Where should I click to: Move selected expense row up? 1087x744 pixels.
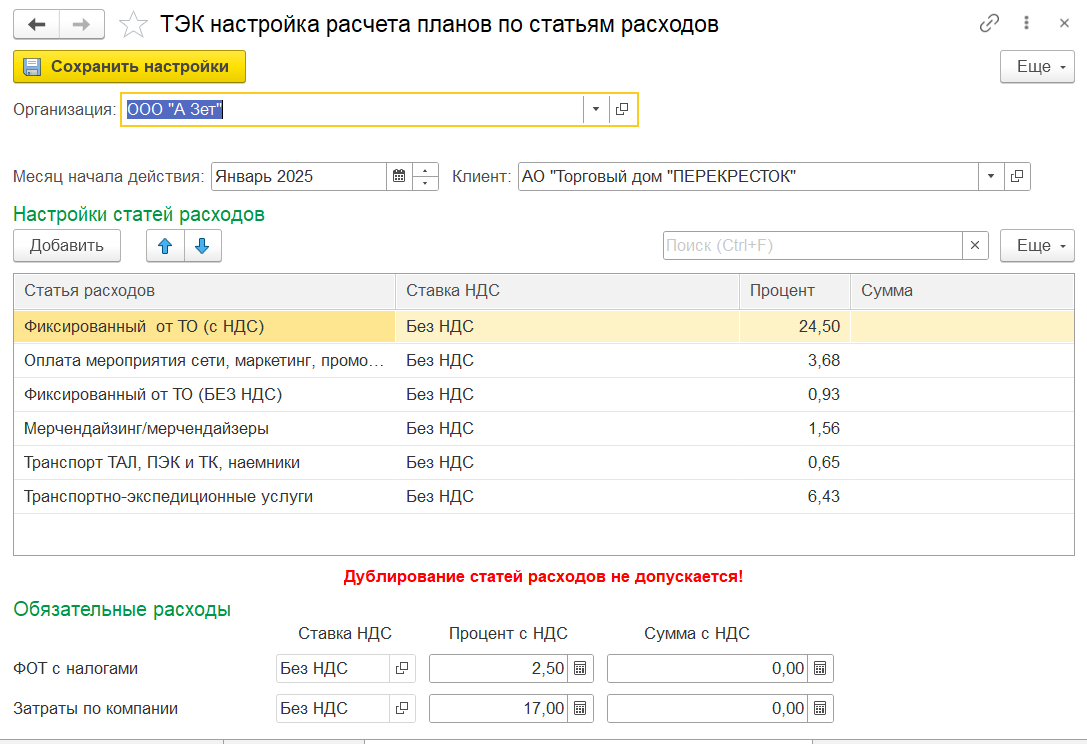click(x=165, y=246)
